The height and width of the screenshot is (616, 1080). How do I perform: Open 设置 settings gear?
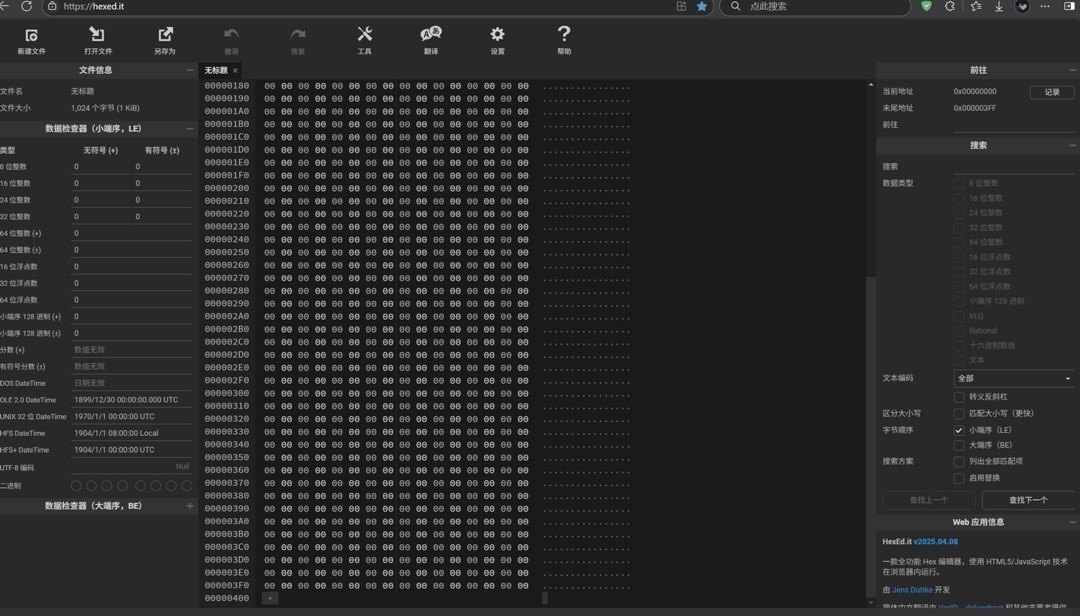pos(497,41)
